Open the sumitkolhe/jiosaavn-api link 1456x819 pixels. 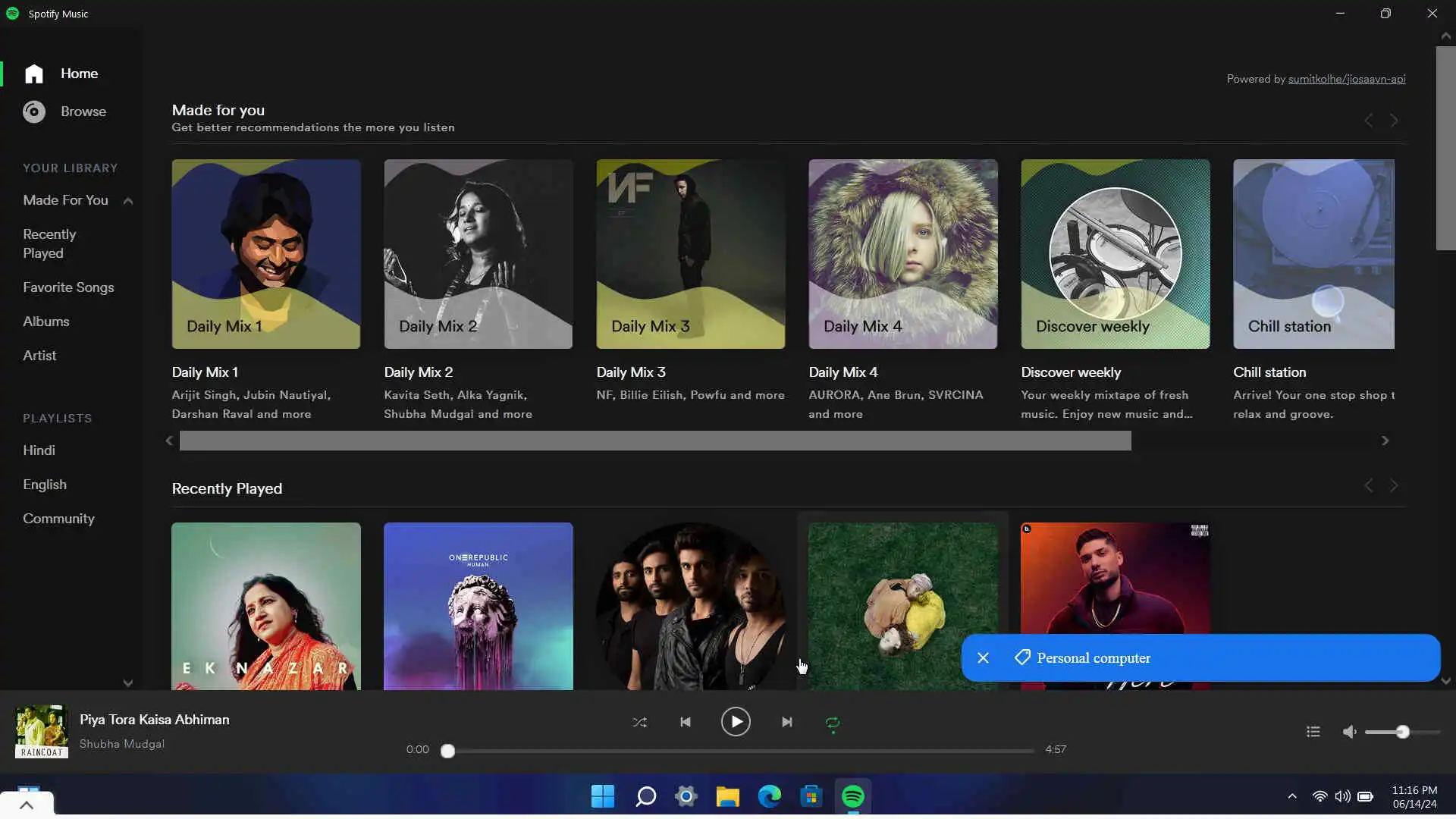click(1346, 79)
